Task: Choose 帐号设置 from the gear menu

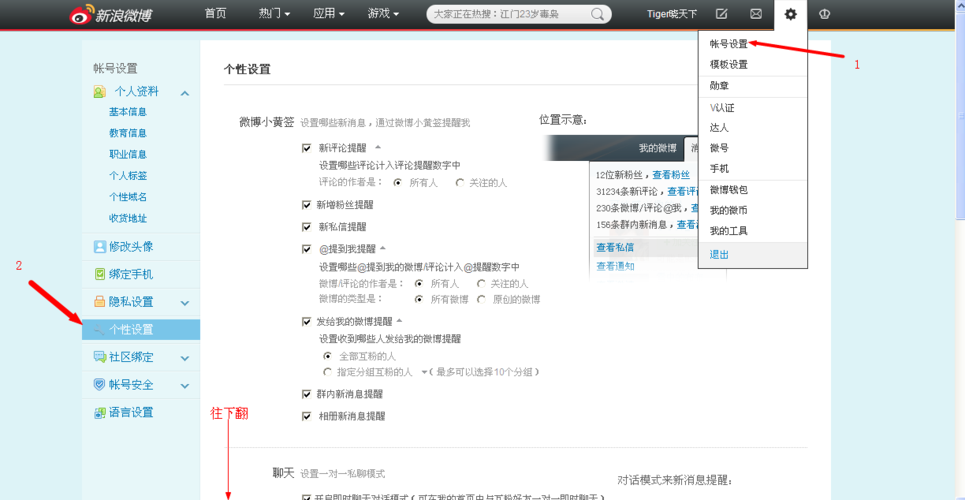Action: point(729,44)
